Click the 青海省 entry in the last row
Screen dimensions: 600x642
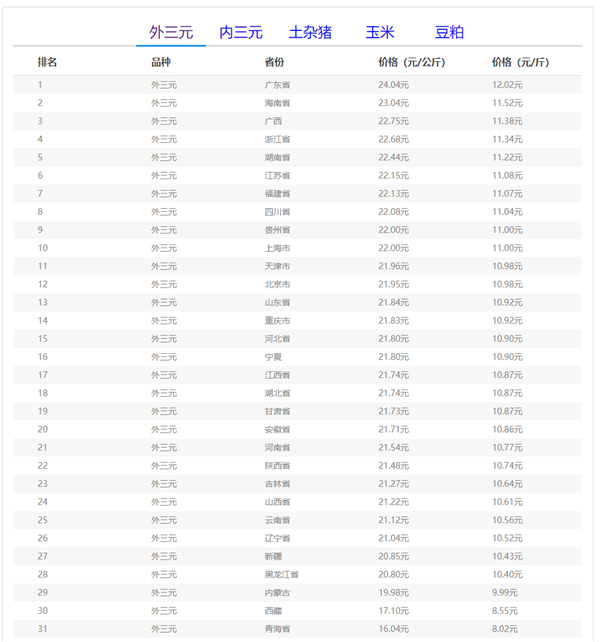click(277, 629)
